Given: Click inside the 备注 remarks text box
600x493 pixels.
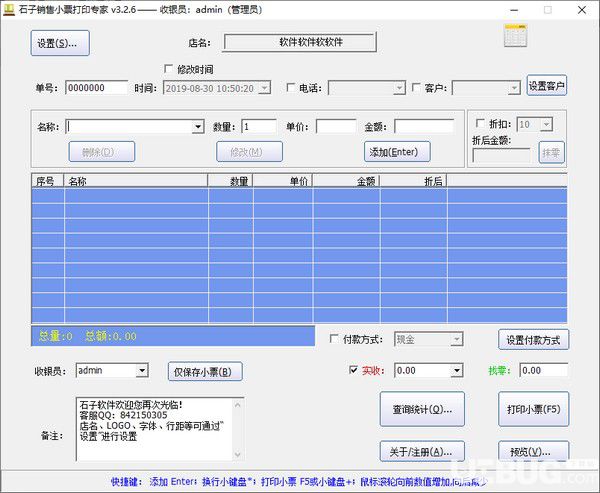Looking at the screenshot, I should pos(154,429).
